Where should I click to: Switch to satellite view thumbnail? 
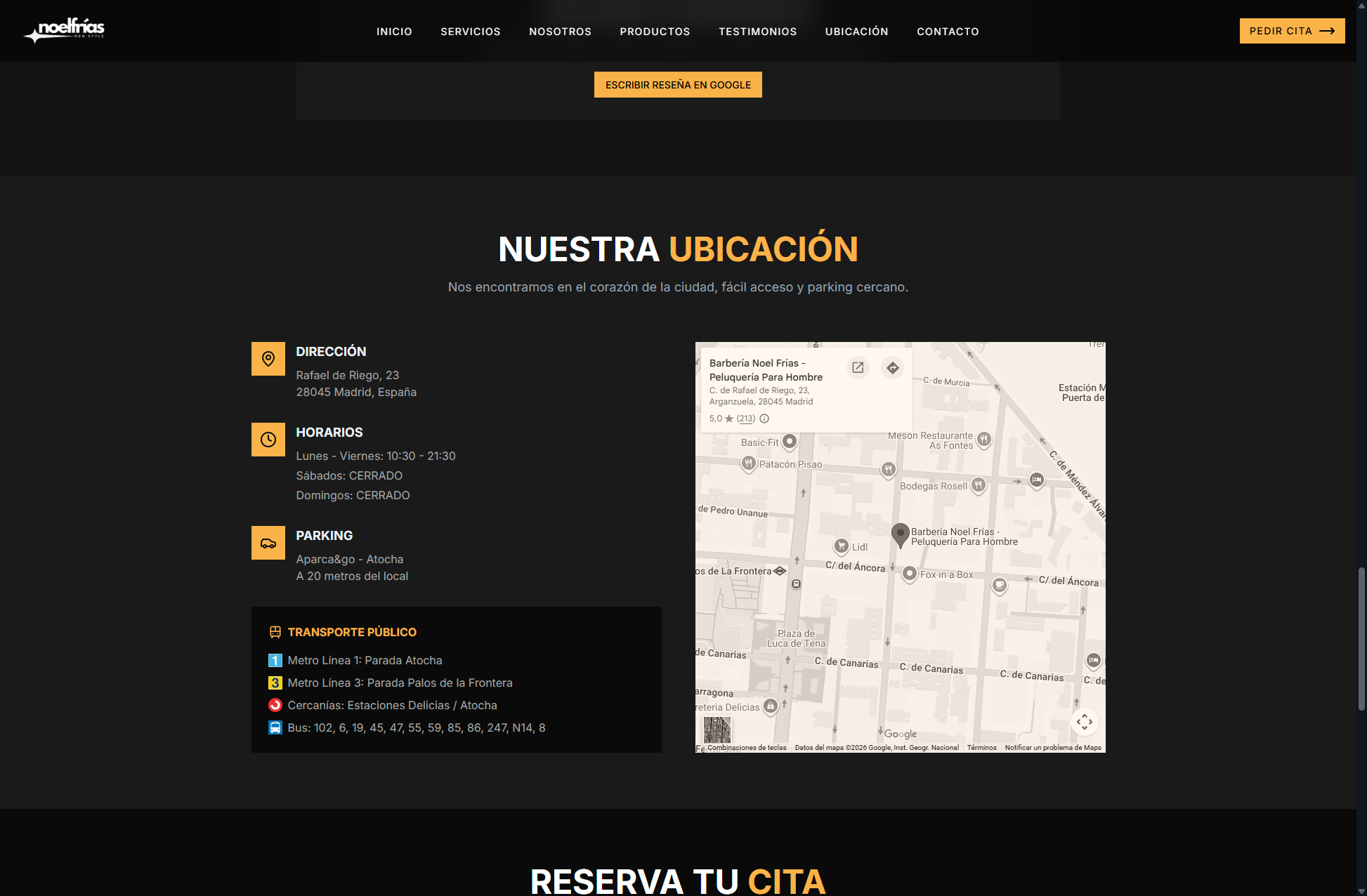tap(717, 730)
